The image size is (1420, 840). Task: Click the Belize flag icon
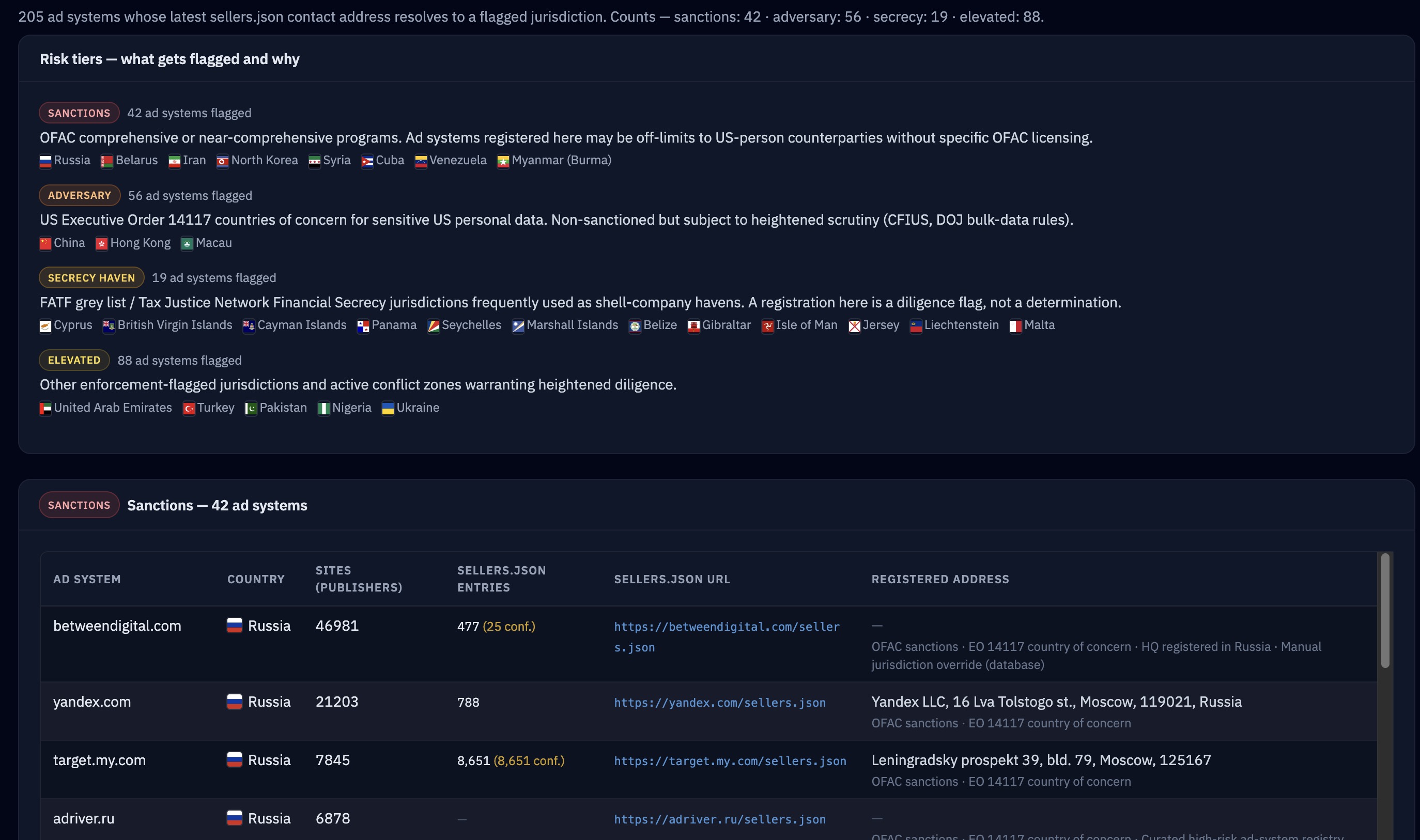pos(635,326)
